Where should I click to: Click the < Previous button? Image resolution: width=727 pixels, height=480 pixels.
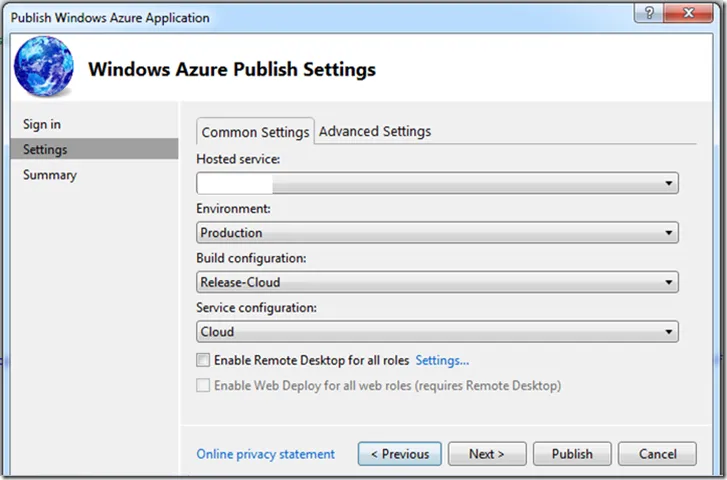click(400, 454)
